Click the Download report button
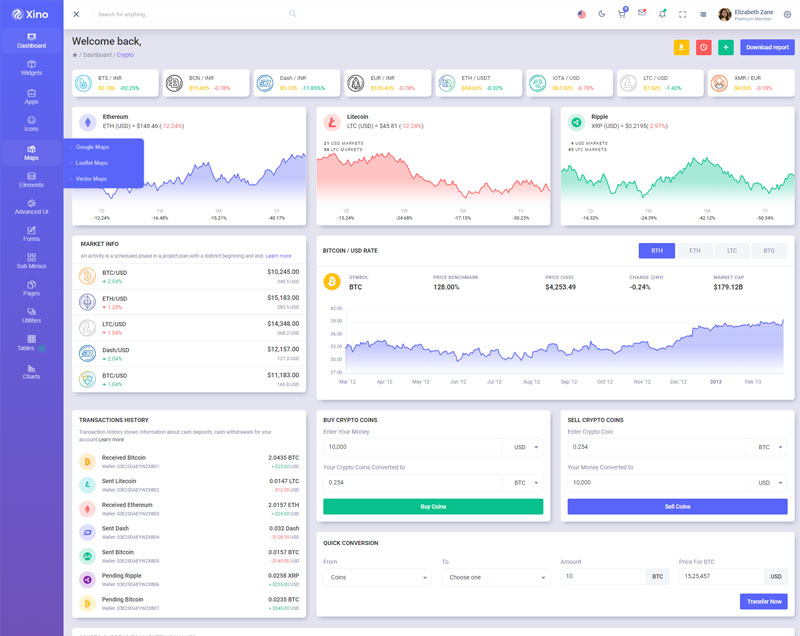Screen dimensions: 800x636 [767, 47]
